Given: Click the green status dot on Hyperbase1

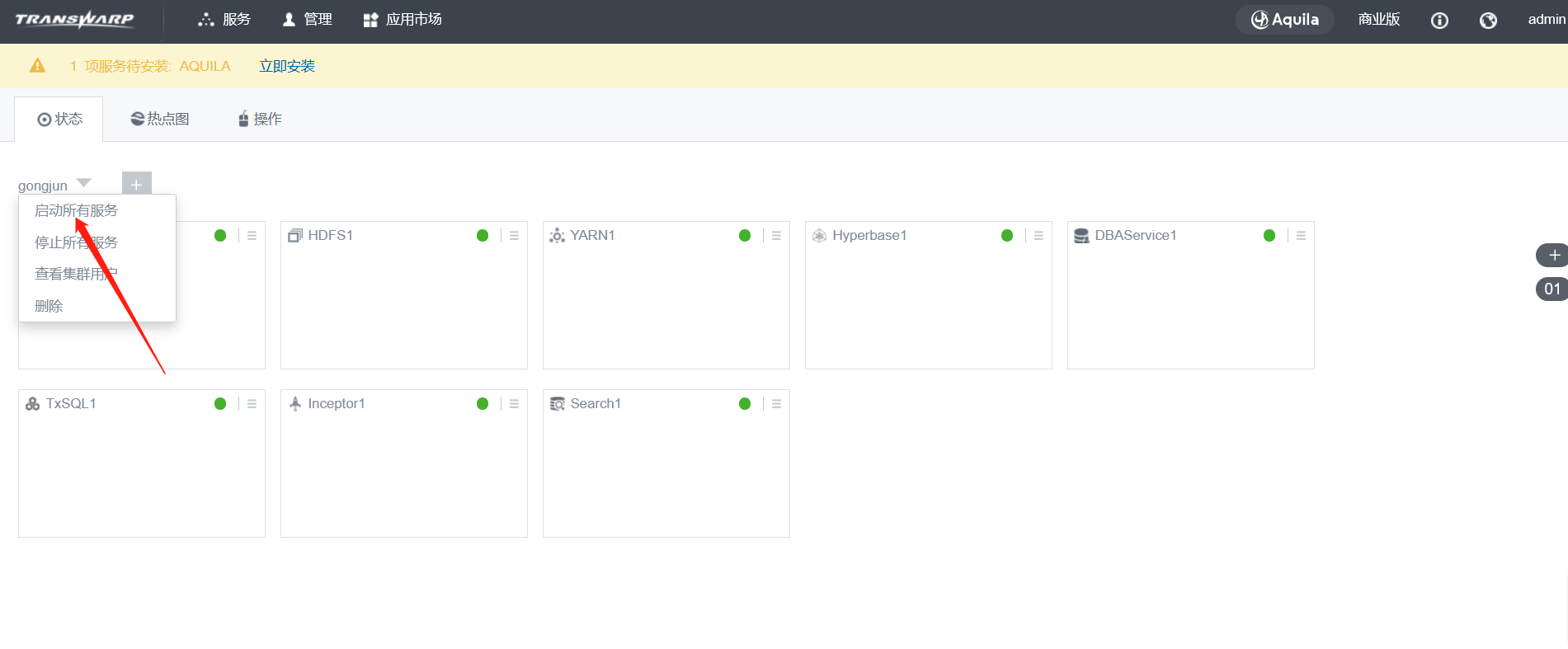Looking at the screenshot, I should coord(1006,236).
